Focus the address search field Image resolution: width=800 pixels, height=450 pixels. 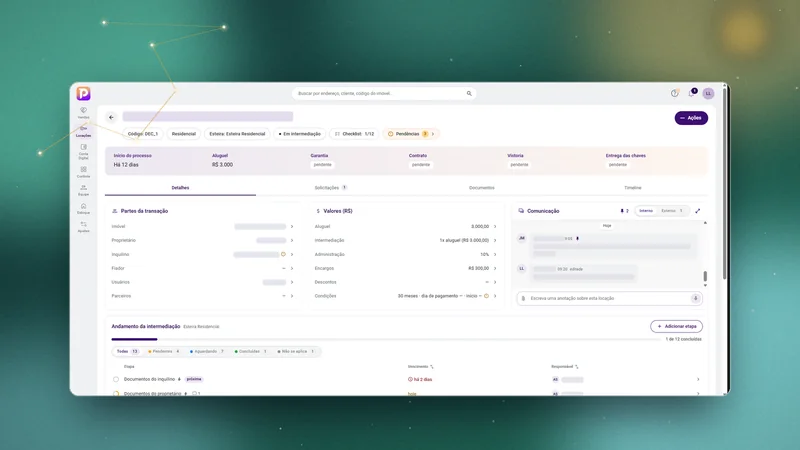click(x=384, y=93)
